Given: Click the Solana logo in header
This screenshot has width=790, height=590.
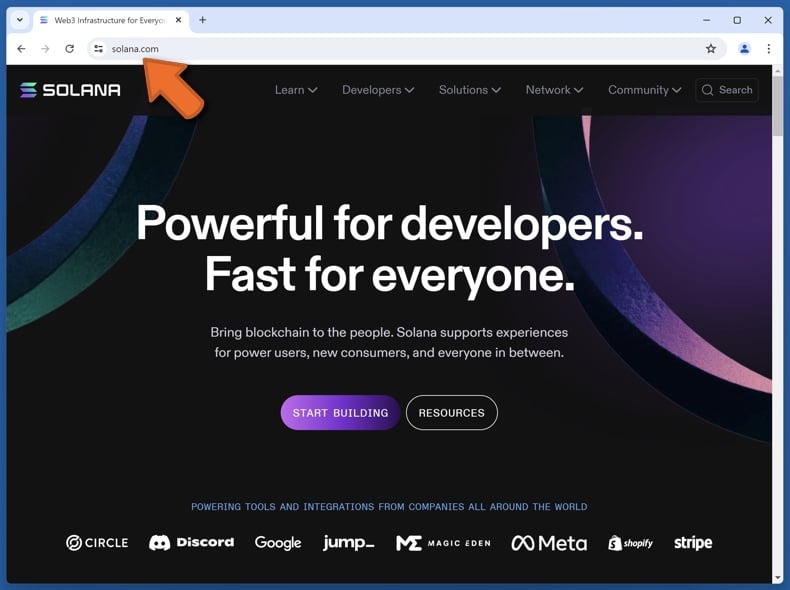Looking at the screenshot, I should coord(70,90).
